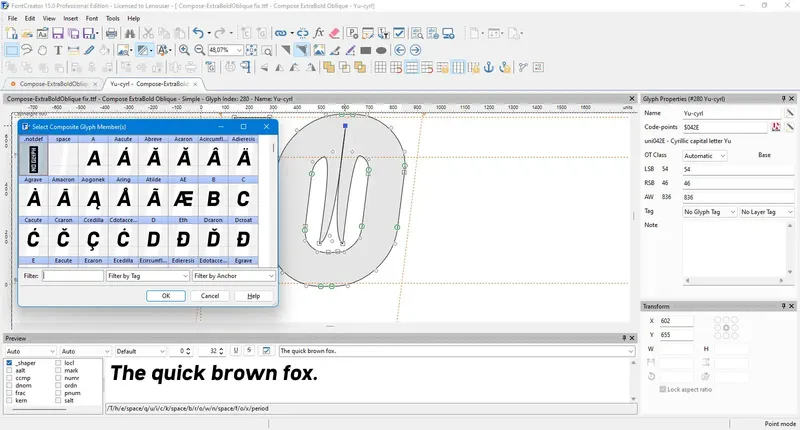Click OK in Select Composite Glyph dialog
The image size is (800, 430).
point(166,296)
